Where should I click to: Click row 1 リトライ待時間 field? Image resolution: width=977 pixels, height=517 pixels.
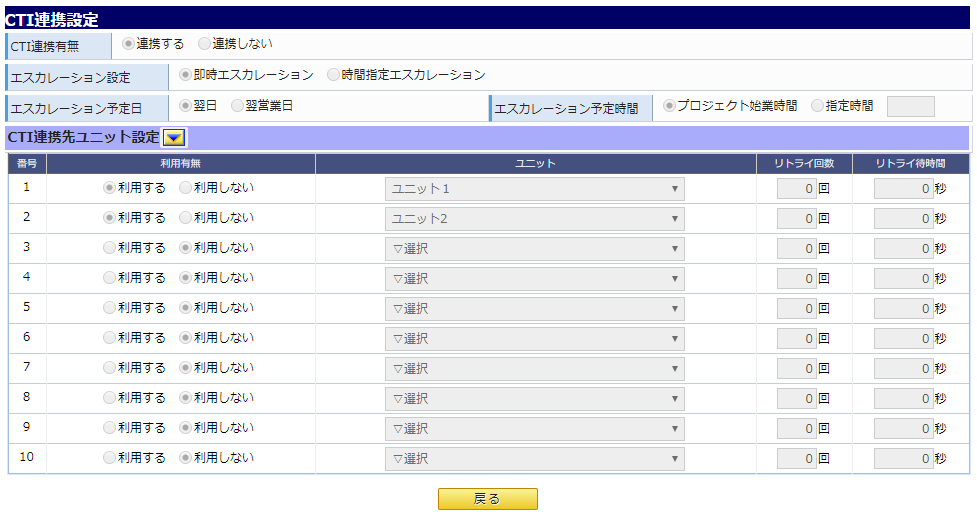coord(903,189)
